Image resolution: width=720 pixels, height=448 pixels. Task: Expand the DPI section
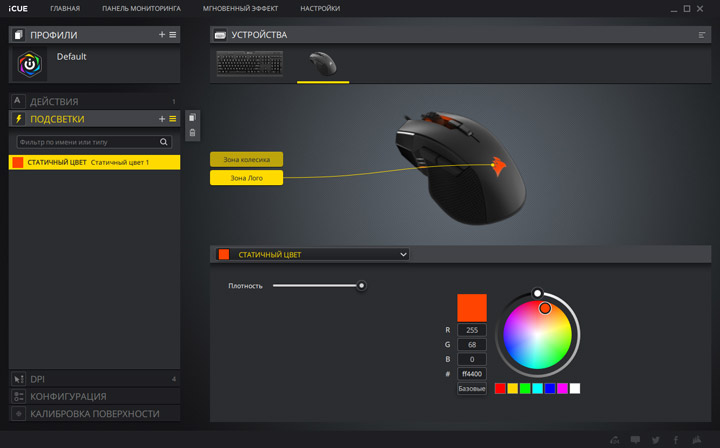pyautogui.click(x=94, y=379)
